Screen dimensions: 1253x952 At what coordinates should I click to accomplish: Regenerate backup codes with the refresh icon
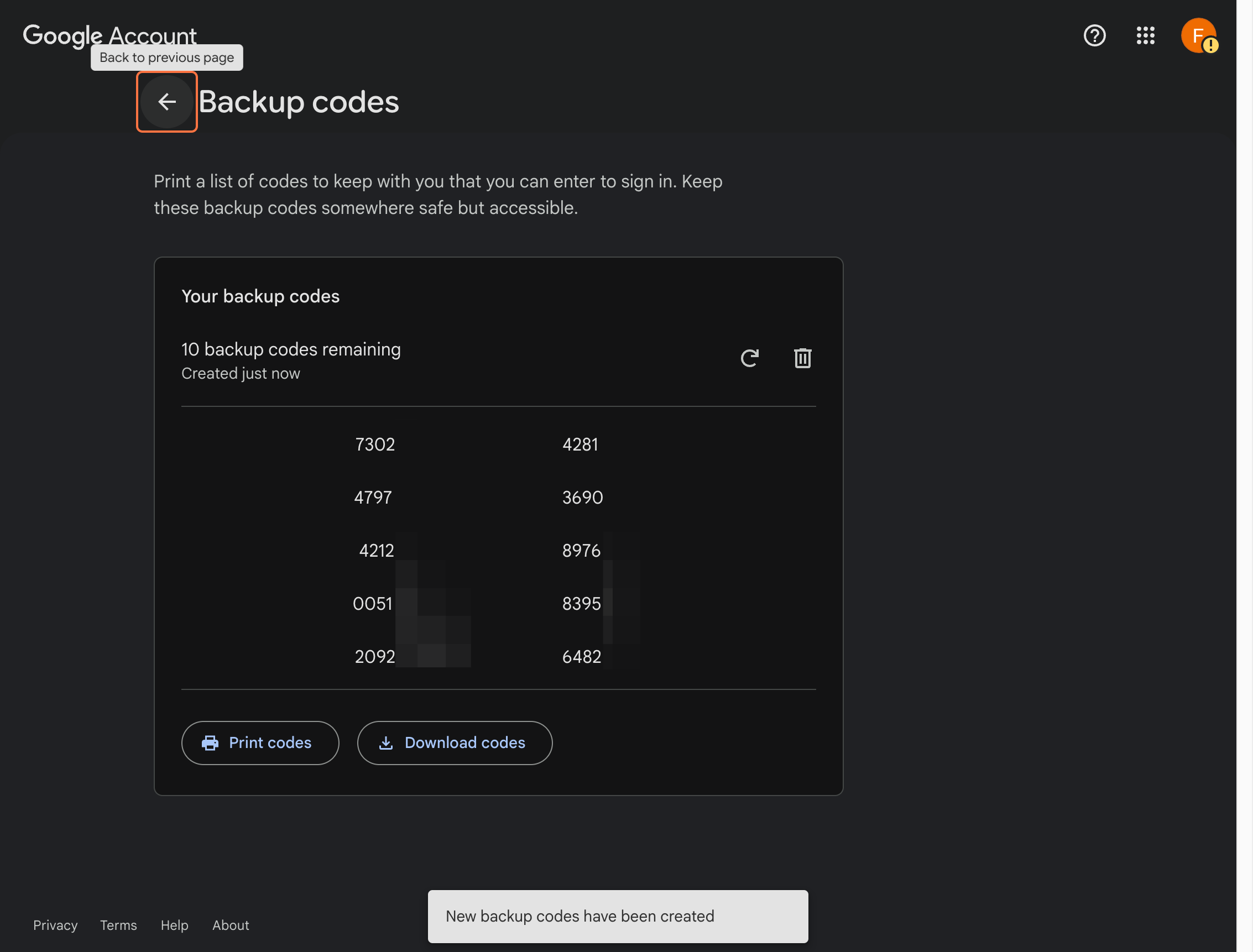coord(750,358)
